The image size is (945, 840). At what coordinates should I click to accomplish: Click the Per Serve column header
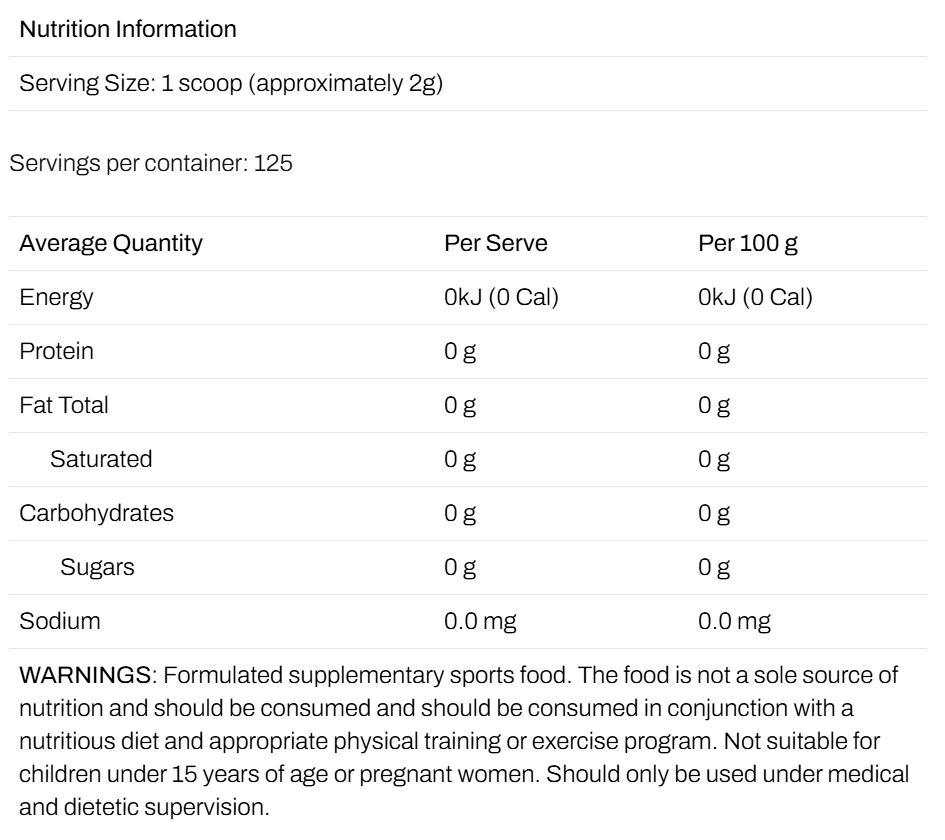click(496, 243)
